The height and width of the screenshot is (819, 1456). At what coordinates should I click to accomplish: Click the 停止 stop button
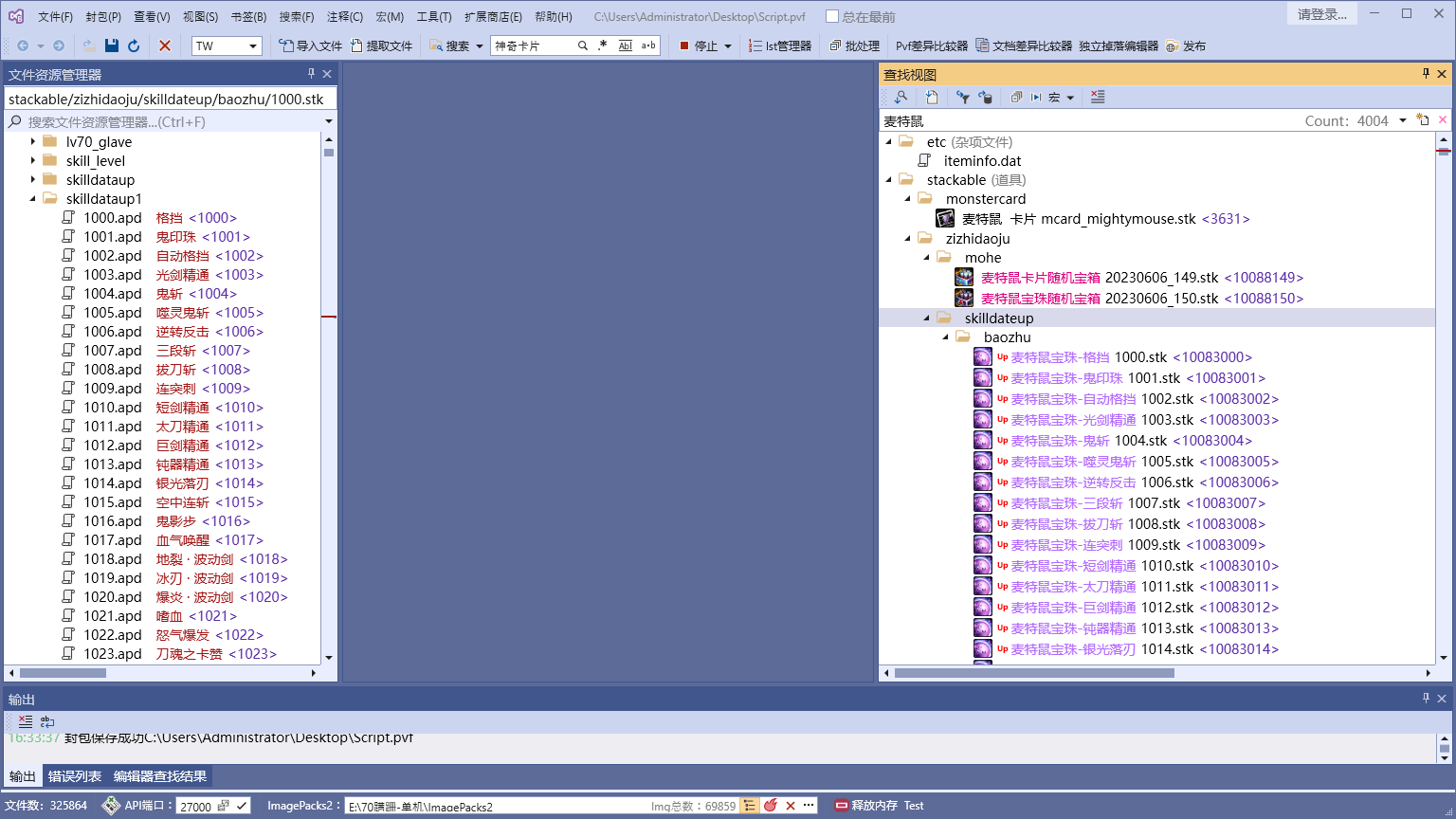(699, 45)
